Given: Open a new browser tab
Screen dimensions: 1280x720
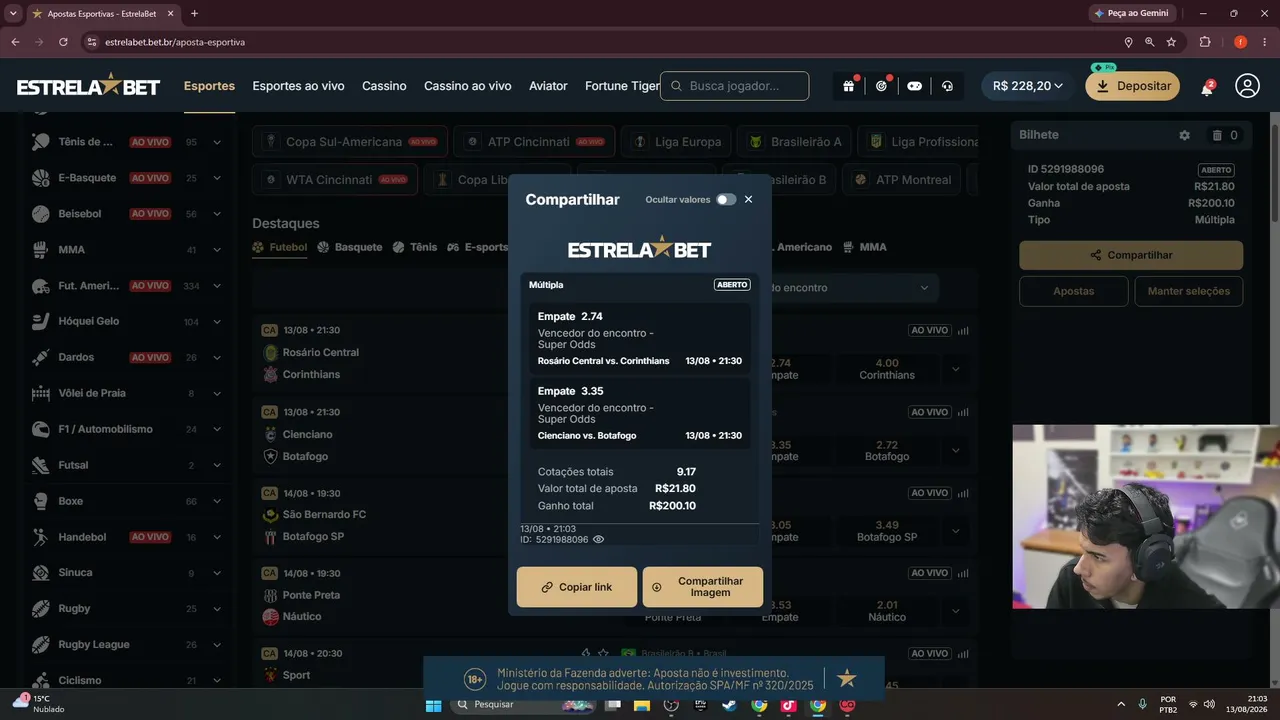Looking at the screenshot, I should point(194,14).
